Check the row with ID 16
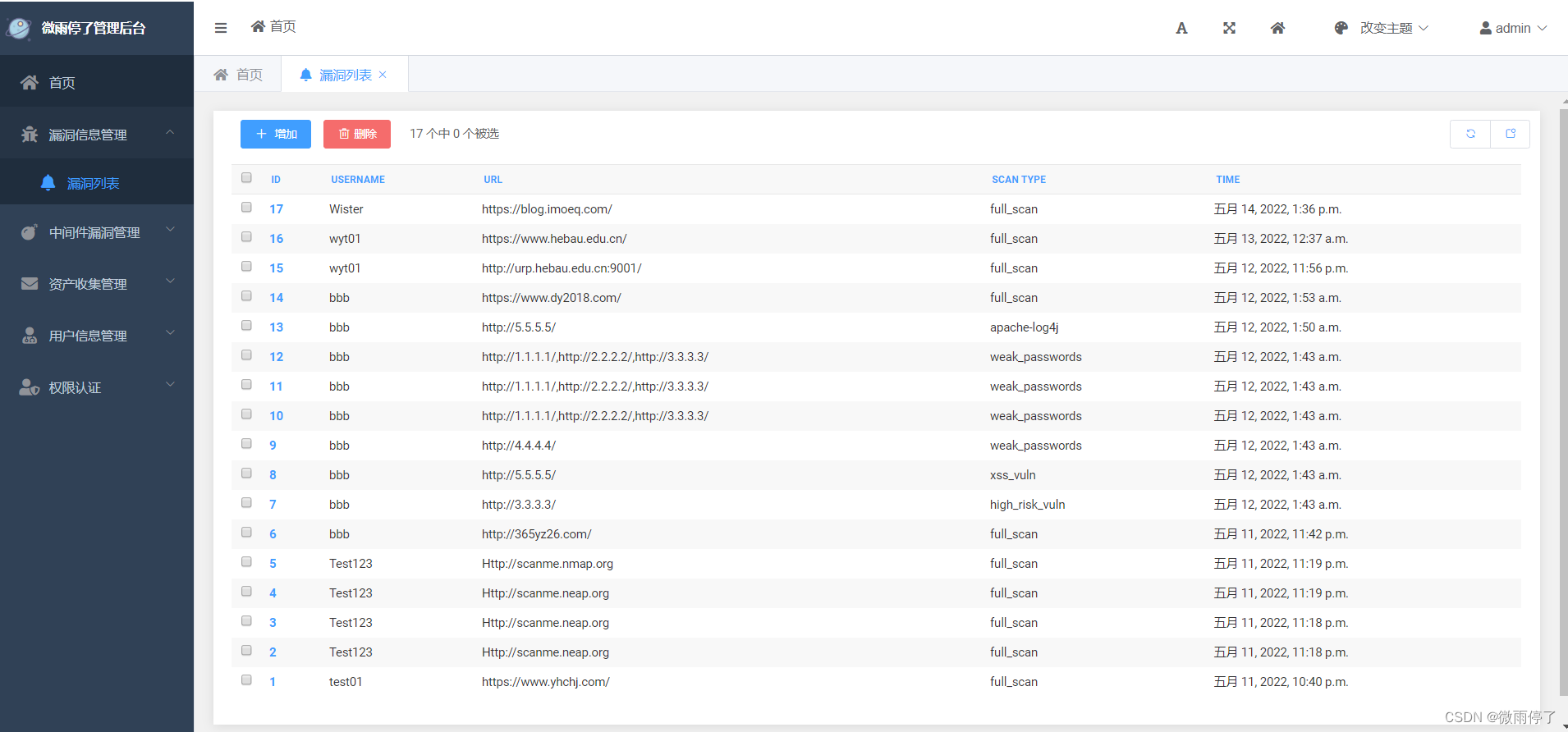Viewport: 1568px width, 732px height. [246, 236]
